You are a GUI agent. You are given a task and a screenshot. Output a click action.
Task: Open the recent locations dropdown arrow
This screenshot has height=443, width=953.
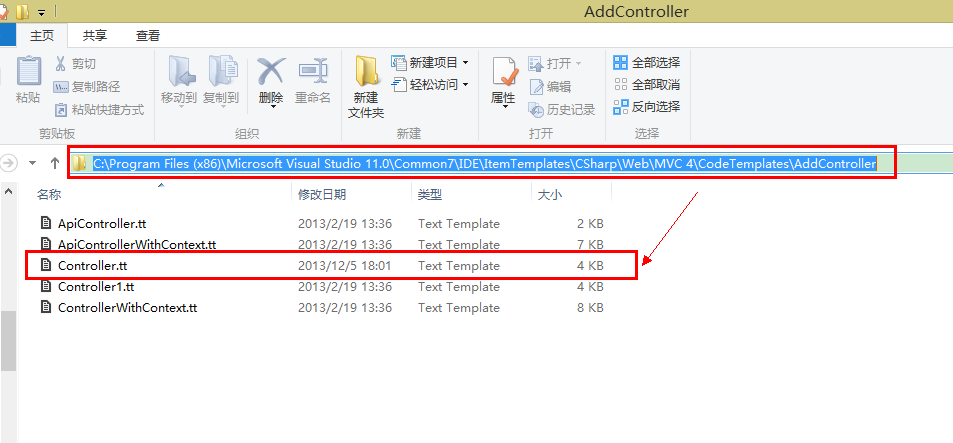(33, 163)
